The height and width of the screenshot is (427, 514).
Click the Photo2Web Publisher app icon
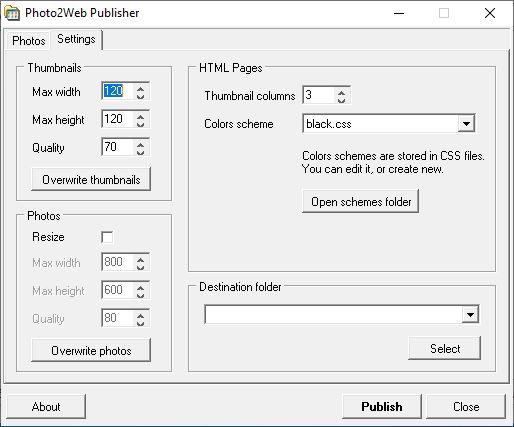click(12, 13)
